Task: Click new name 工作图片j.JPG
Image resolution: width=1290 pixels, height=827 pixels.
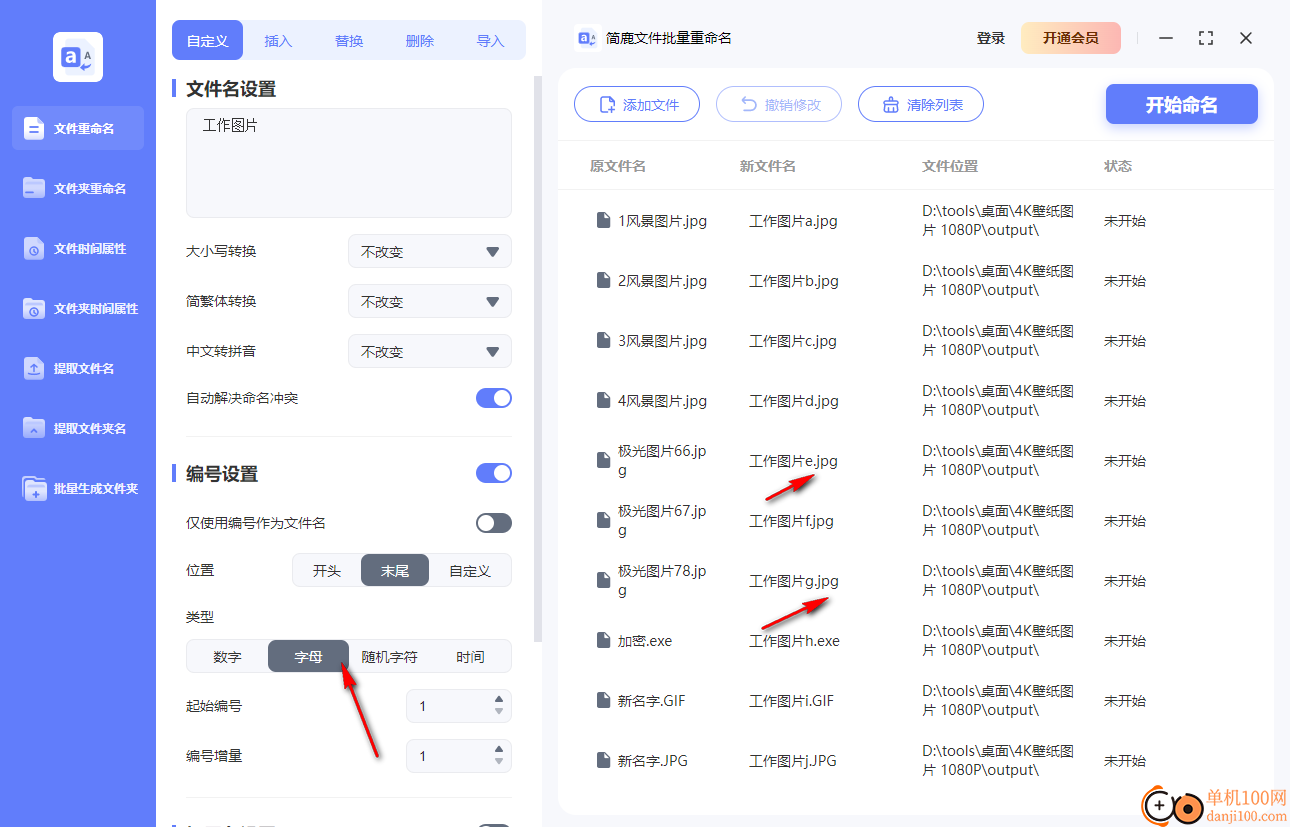Action: point(793,761)
